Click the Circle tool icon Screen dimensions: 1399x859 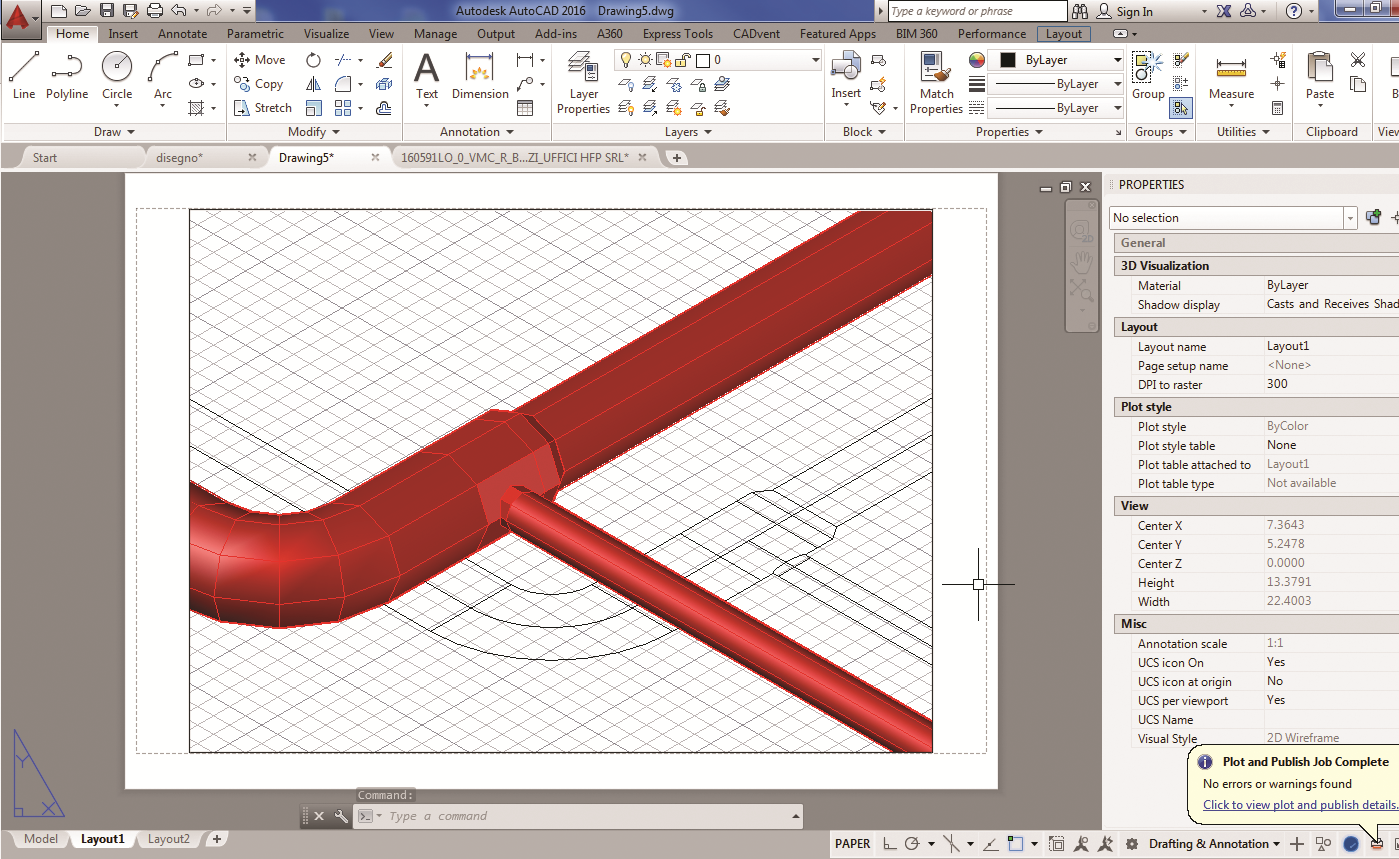coord(117,76)
